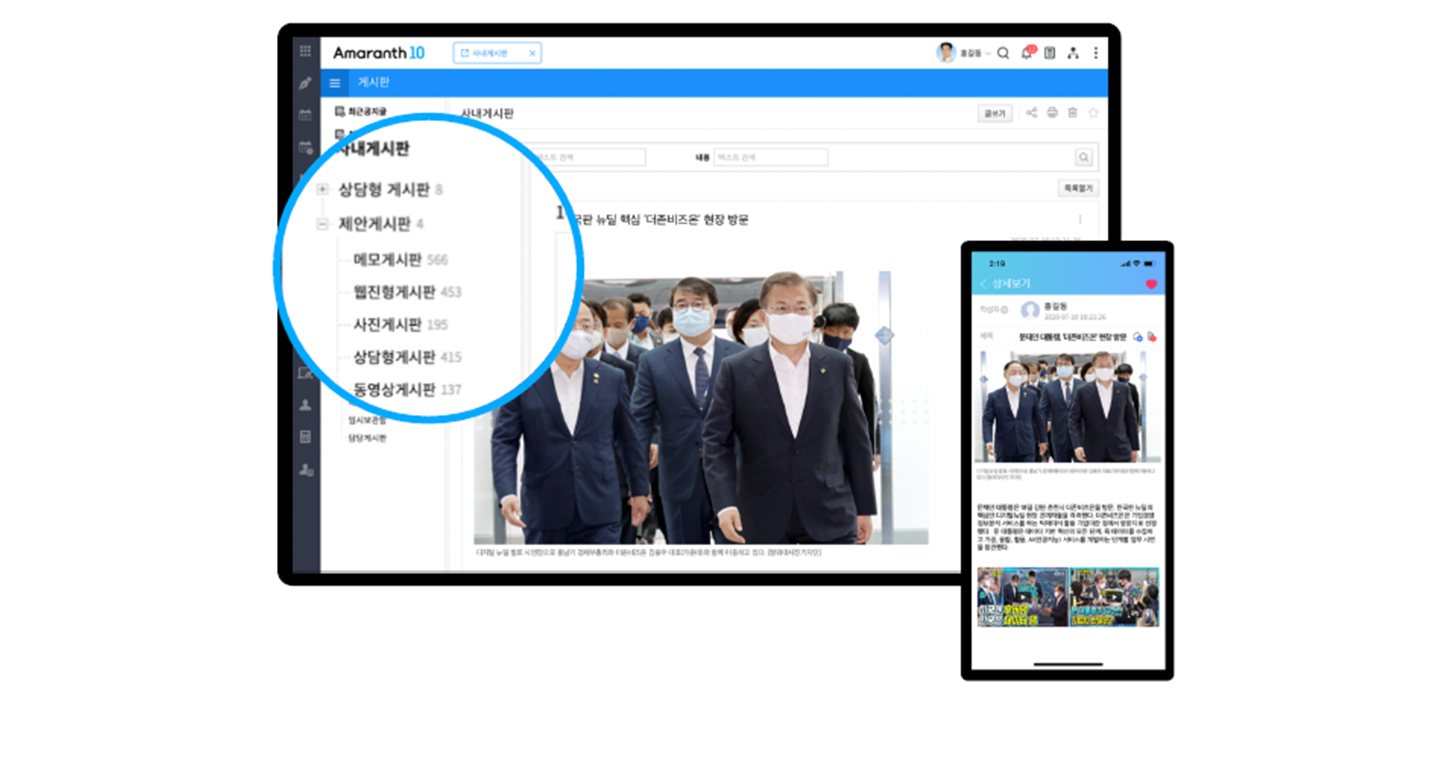
Task: Click the main news photo in the post
Action: click(702, 407)
